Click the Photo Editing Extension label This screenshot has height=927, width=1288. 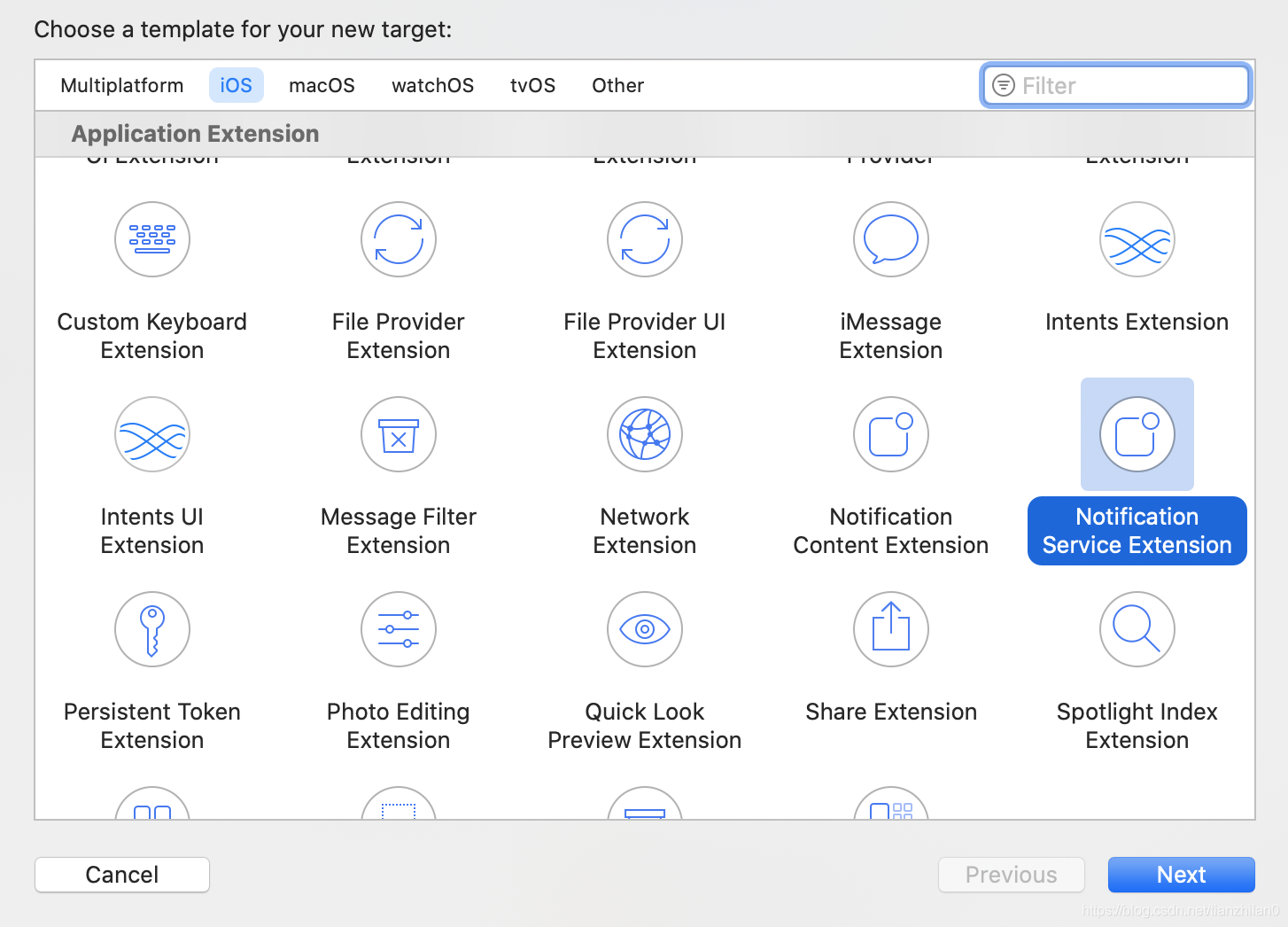[x=399, y=726]
